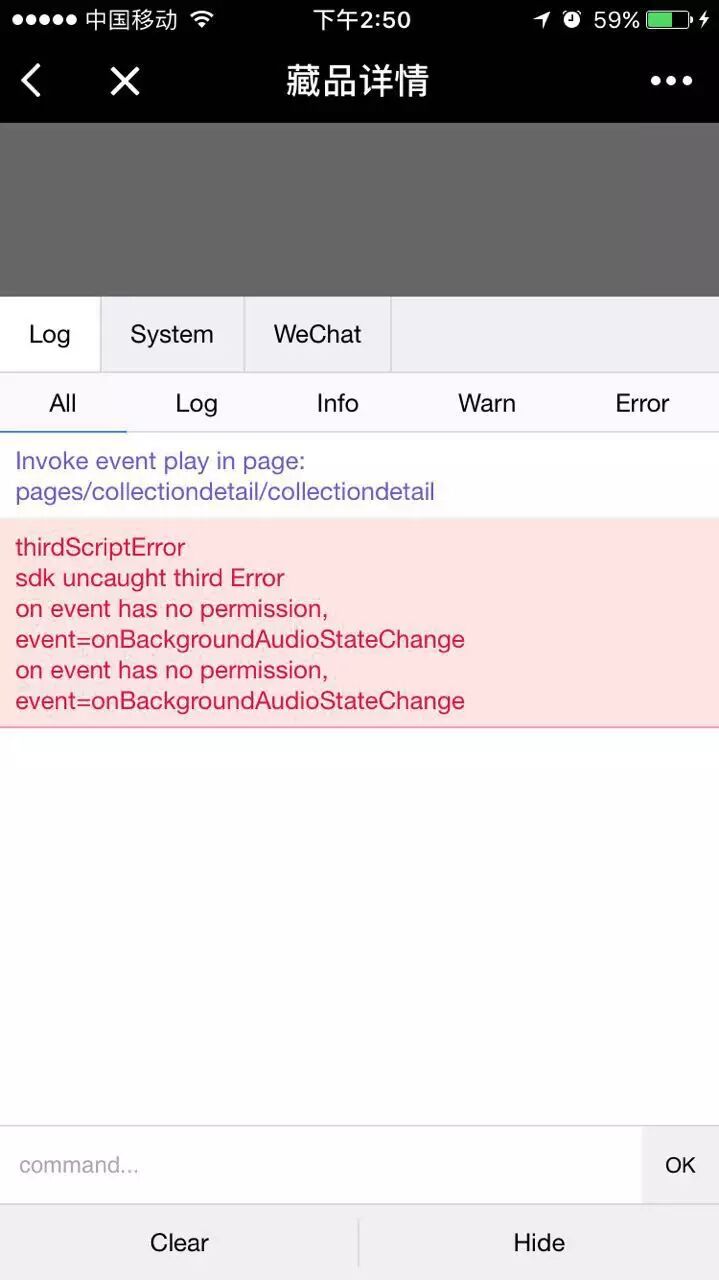The height and width of the screenshot is (1280, 719).
Task: Tap the Wi-Fi status icon
Action: (x=202, y=19)
